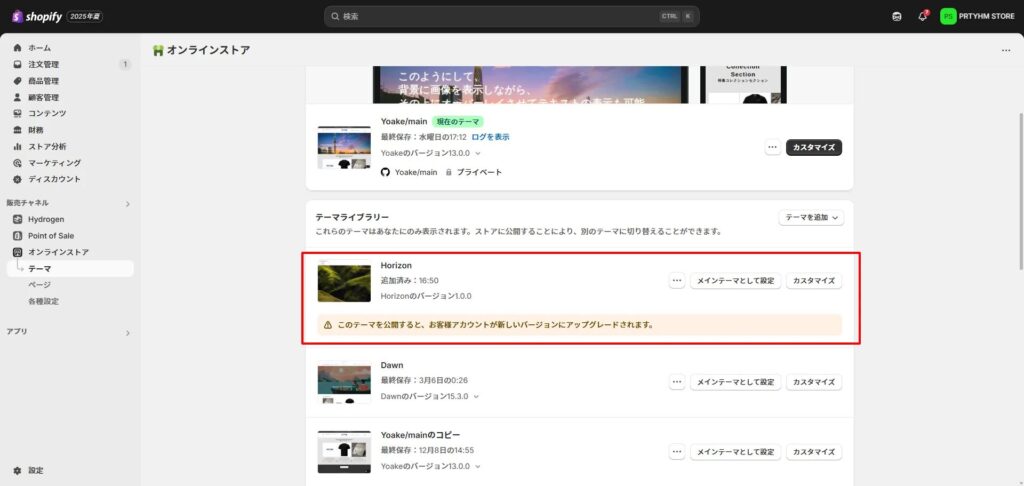This screenshot has height=486, width=1024.
Task: Click the Dawn theme thumbnail
Action: click(344, 383)
